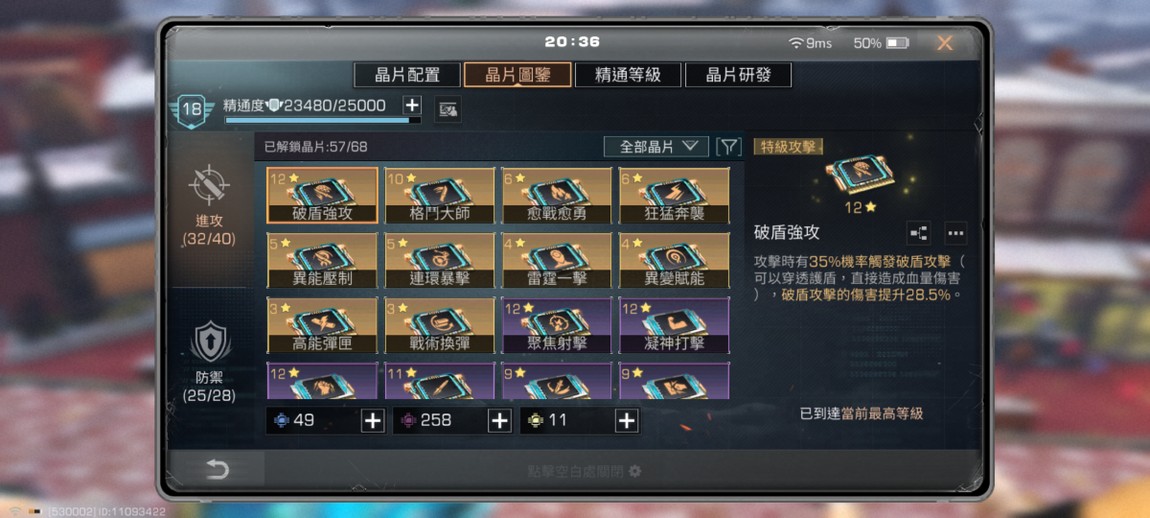Open the 晶片研發 tab
Image resolution: width=1150 pixels, height=518 pixels.
(x=739, y=75)
